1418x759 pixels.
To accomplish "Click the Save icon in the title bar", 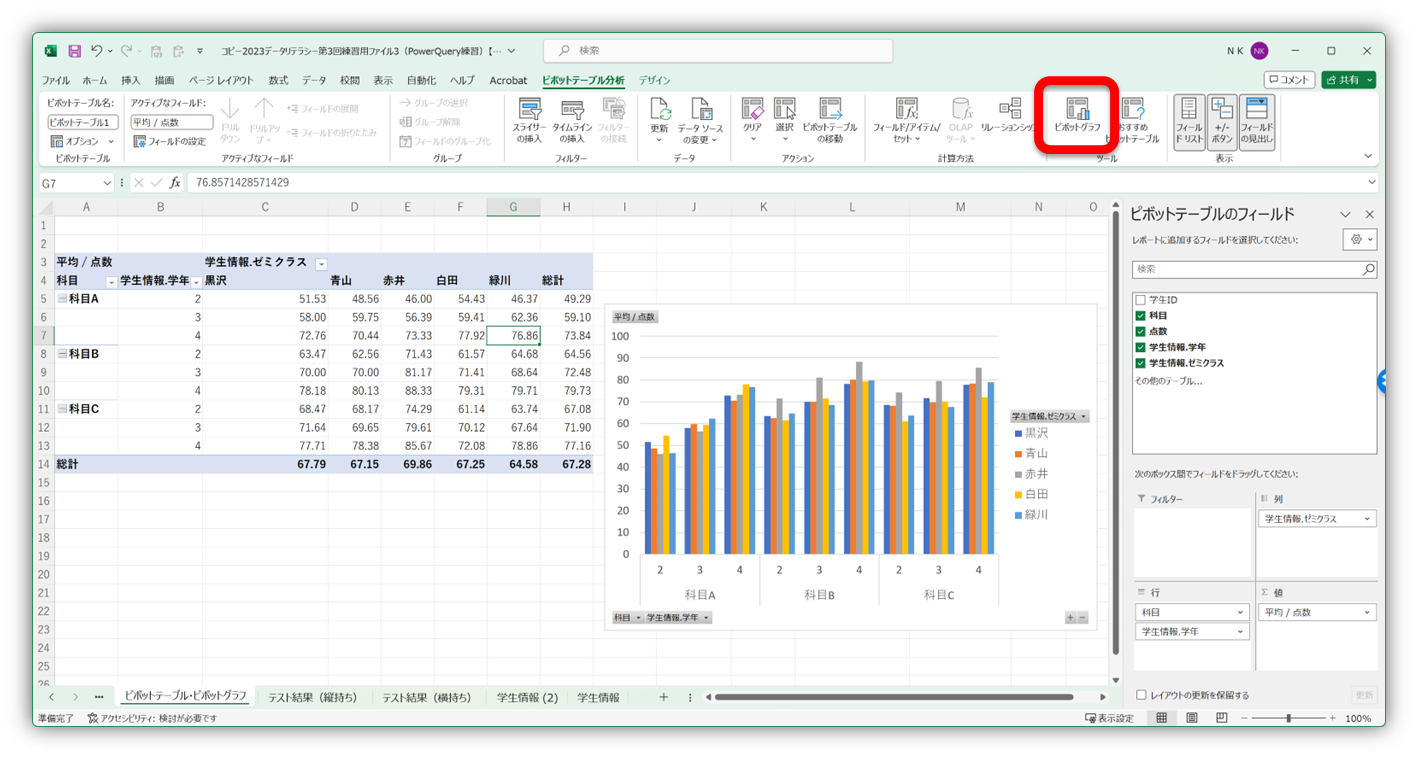I will 74,51.
